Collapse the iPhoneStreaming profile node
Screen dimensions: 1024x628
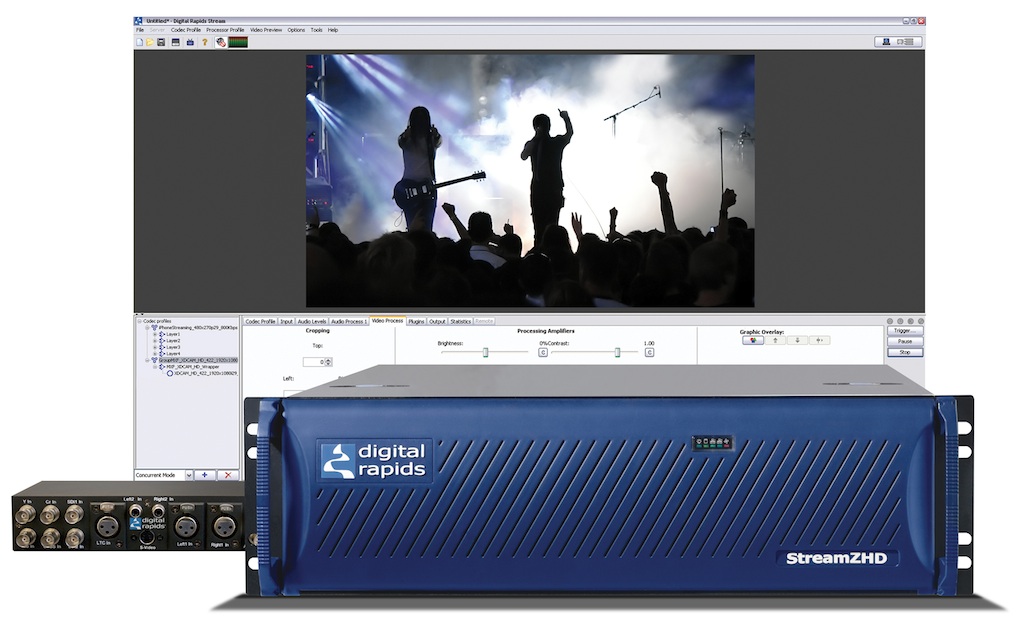tap(147, 328)
